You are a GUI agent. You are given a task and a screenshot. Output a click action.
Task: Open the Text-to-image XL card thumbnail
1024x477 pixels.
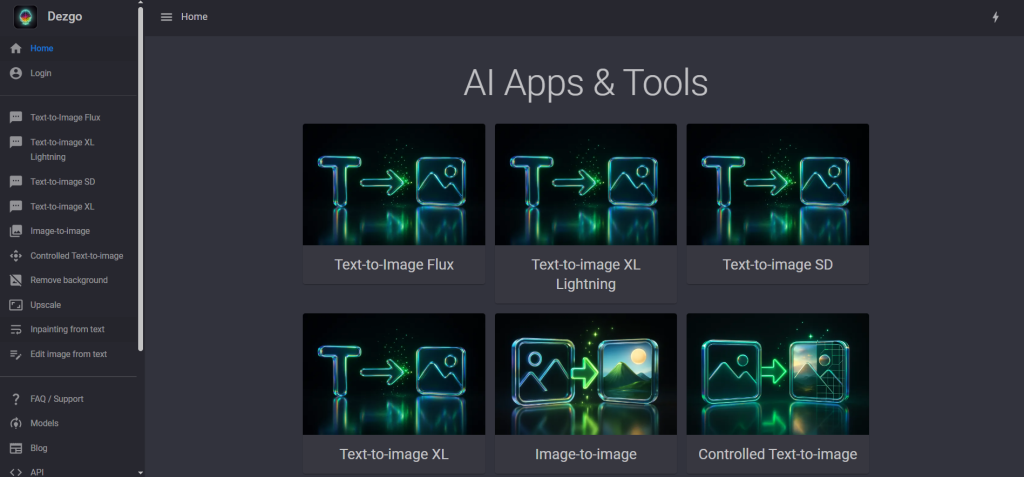(394, 374)
